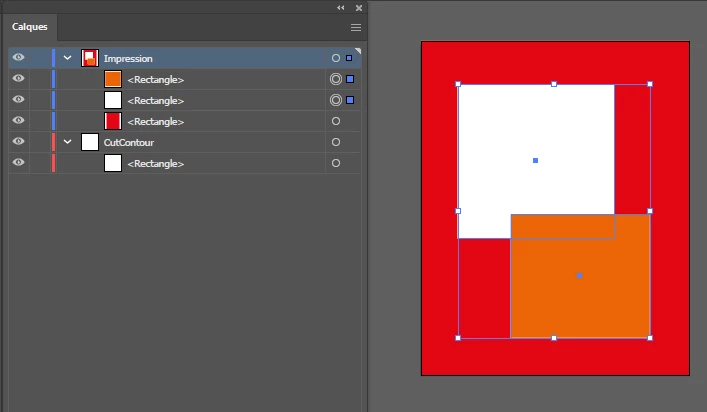Screen dimensions: 707x412
Task: Click the white Rectangle thumbnail in Impression
Action: coord(113,100)
